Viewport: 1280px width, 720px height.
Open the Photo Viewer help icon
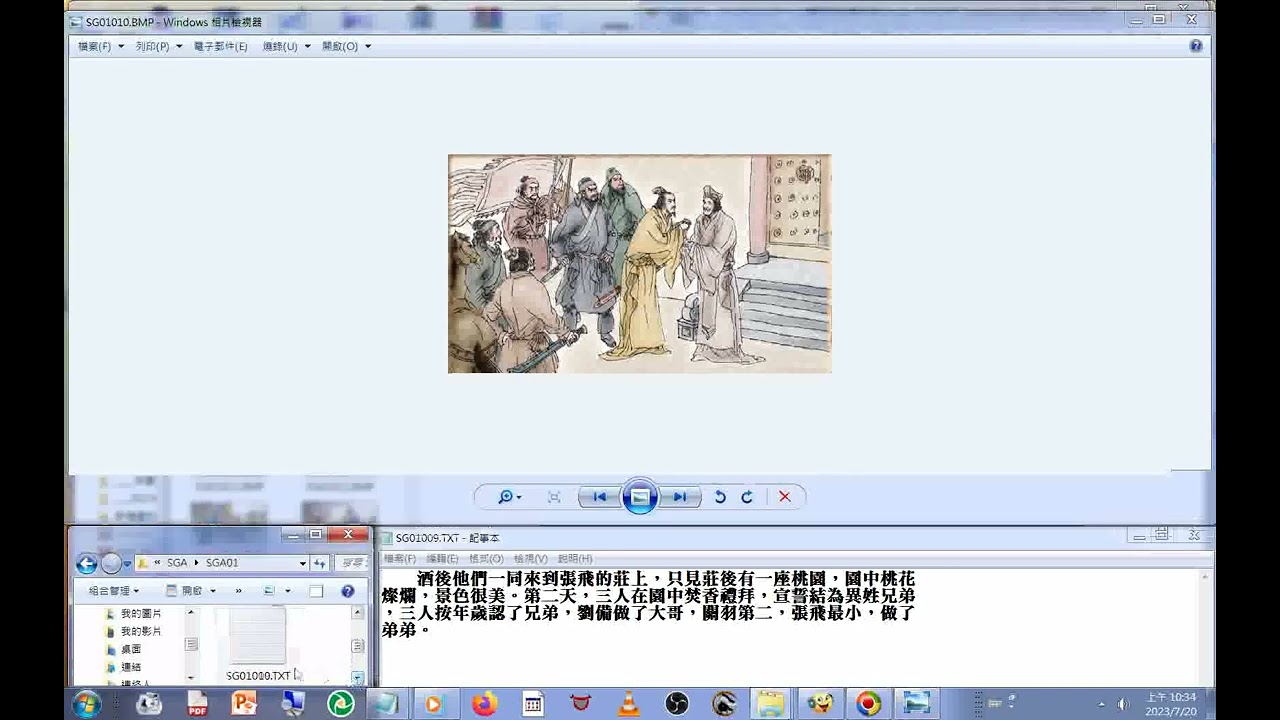pos(1196,46)
